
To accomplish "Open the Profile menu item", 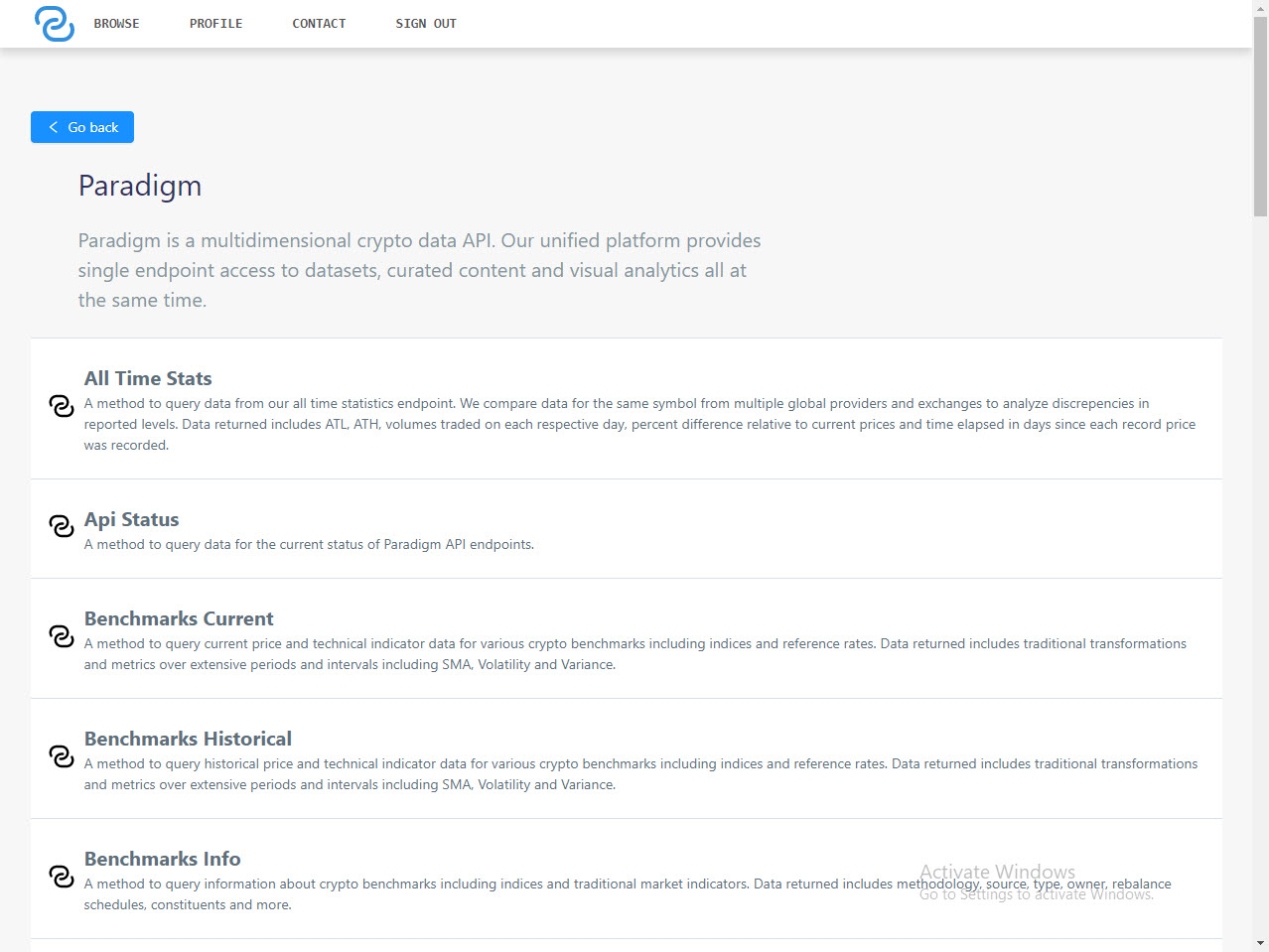I will click(x=216, y=24).
